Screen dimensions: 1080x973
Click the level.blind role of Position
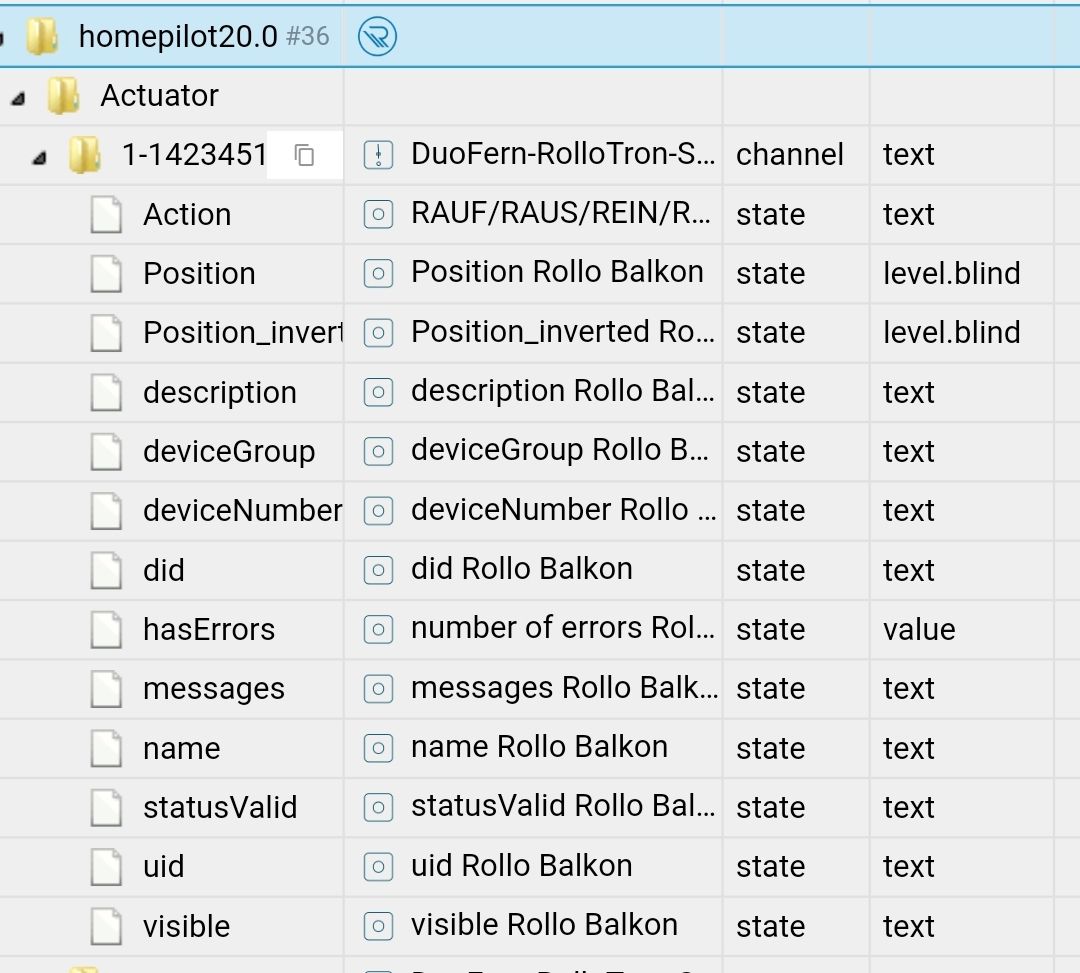(951, 273)
